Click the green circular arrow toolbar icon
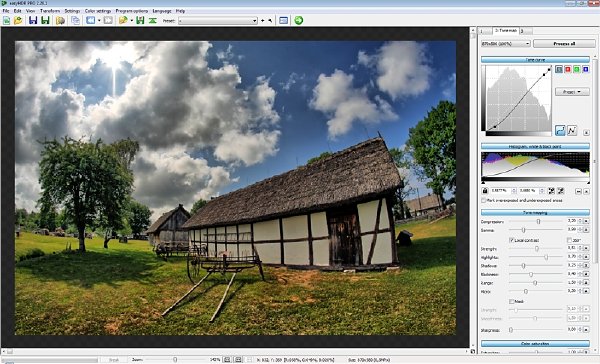 (x=298, y=20)
